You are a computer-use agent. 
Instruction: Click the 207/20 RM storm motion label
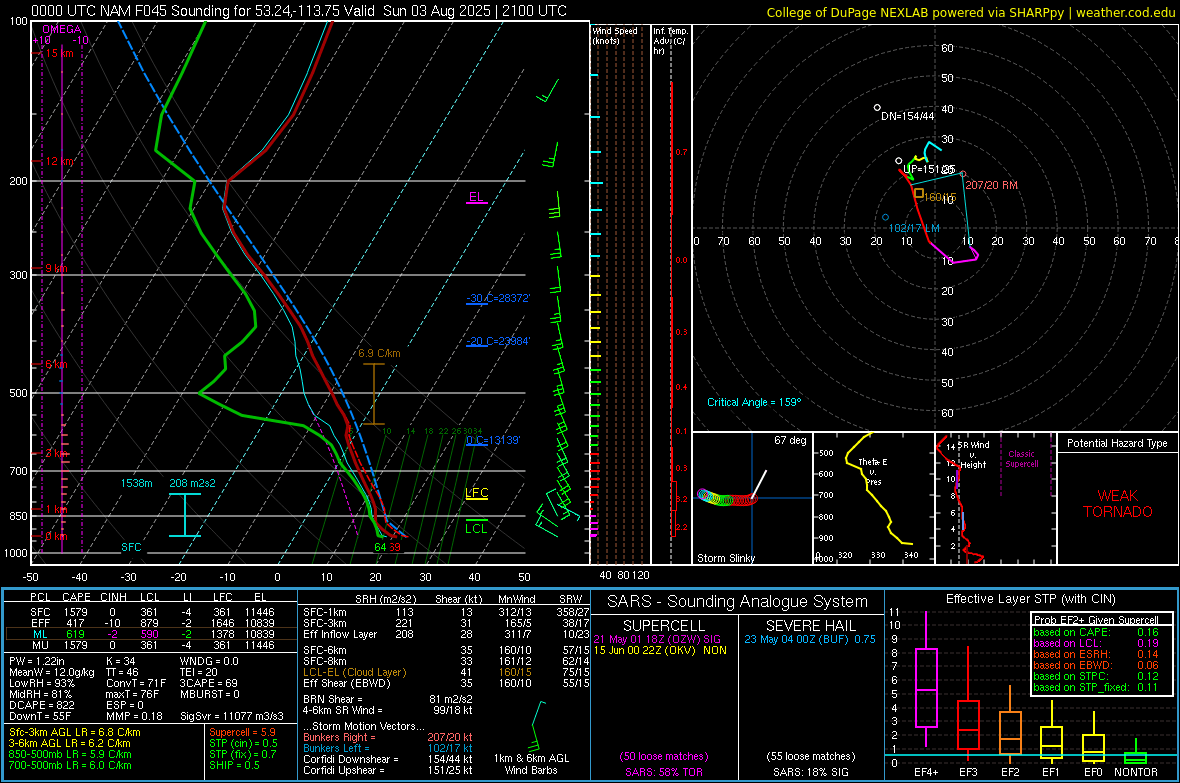pyautogui.click(x=991, y=185)
